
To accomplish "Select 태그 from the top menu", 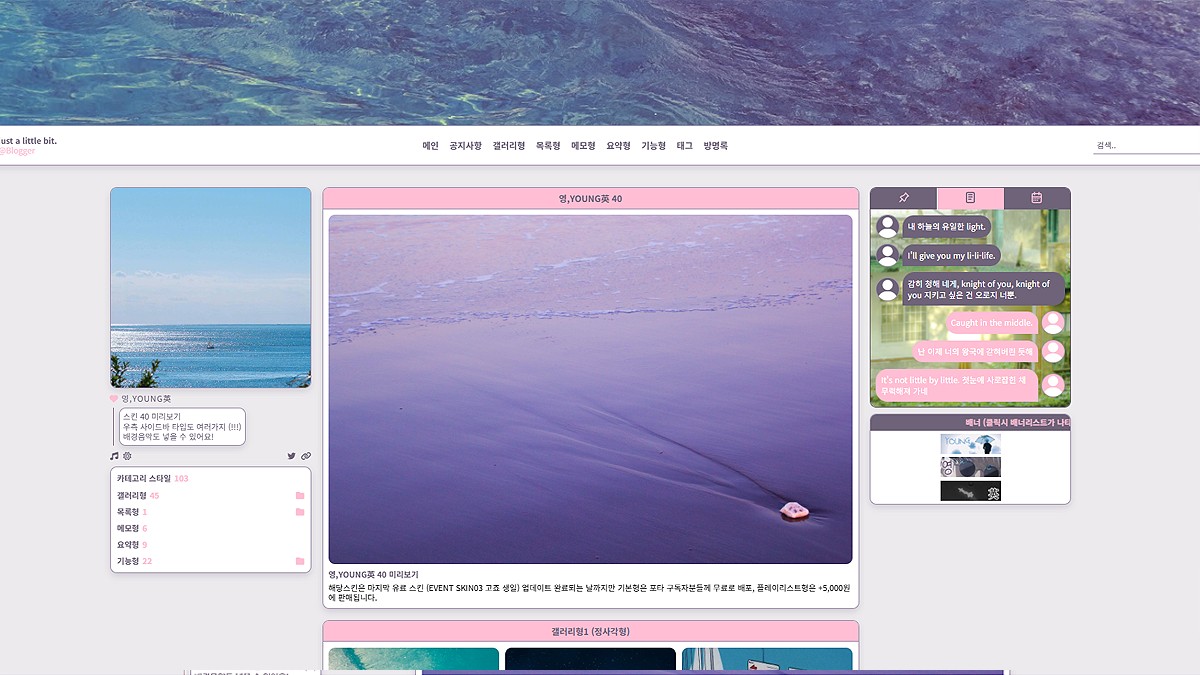I will 684,146.
